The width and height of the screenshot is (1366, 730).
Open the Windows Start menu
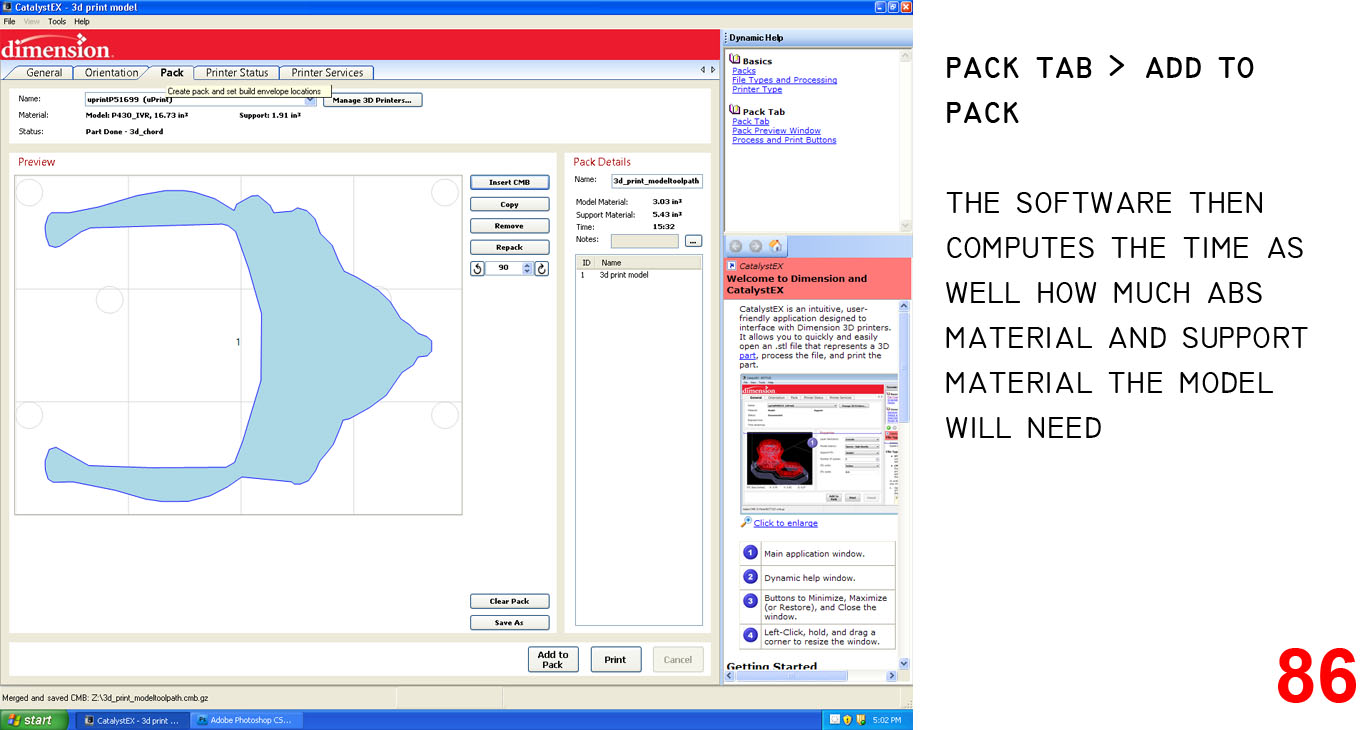coord(34,720)
